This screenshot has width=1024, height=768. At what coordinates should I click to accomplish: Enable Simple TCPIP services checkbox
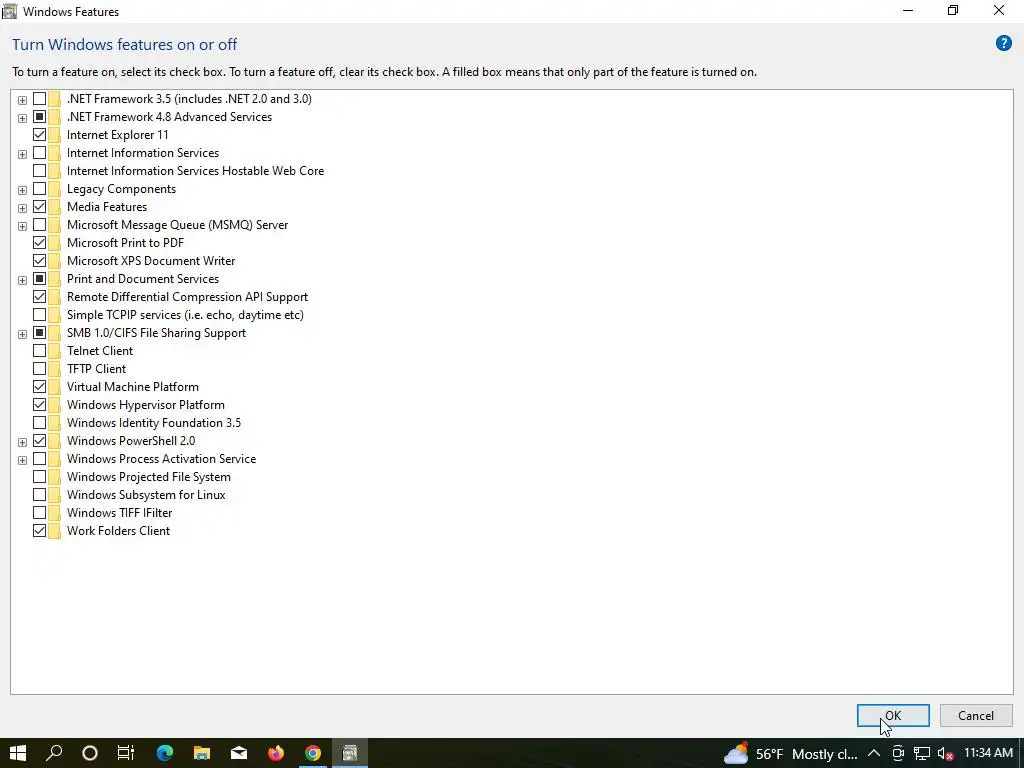[x=39, y=315]
